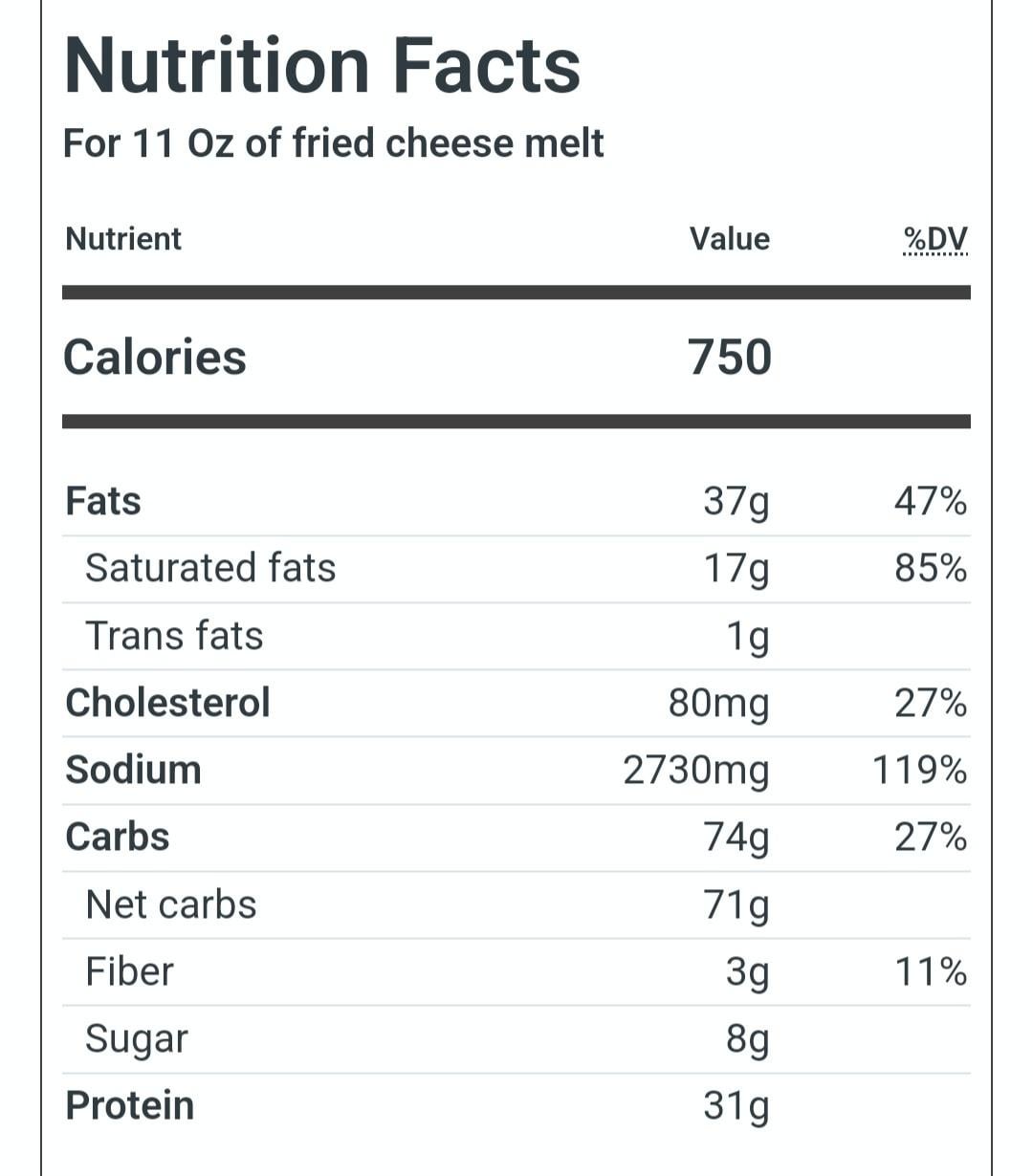Image resolution: width=1033 pixels, height=1176 pixels.
Task: Select the Calories row label
Action: (155, 358)
